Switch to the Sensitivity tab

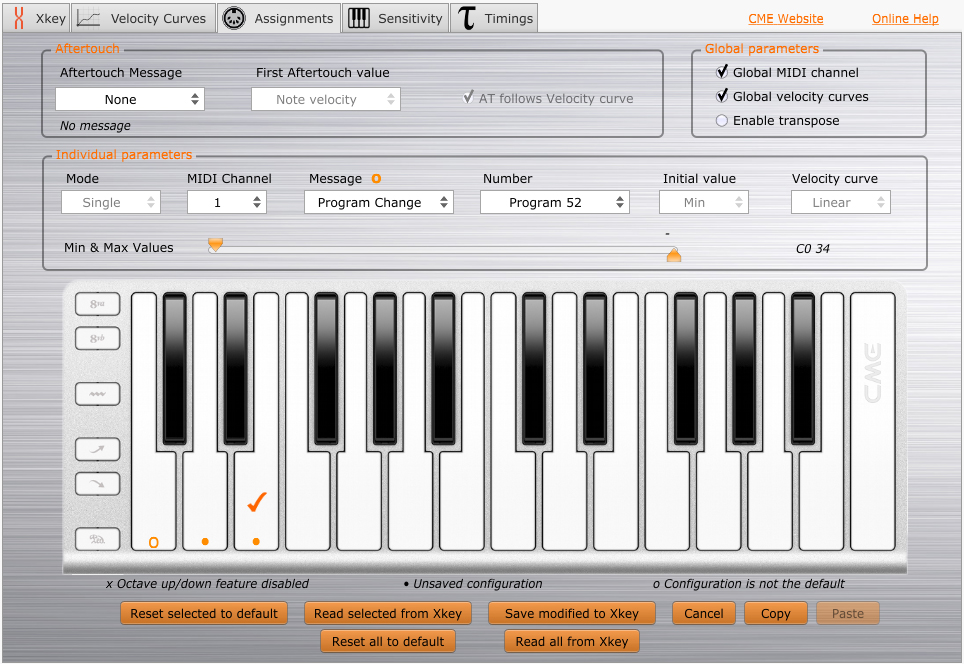click(395, 17)
